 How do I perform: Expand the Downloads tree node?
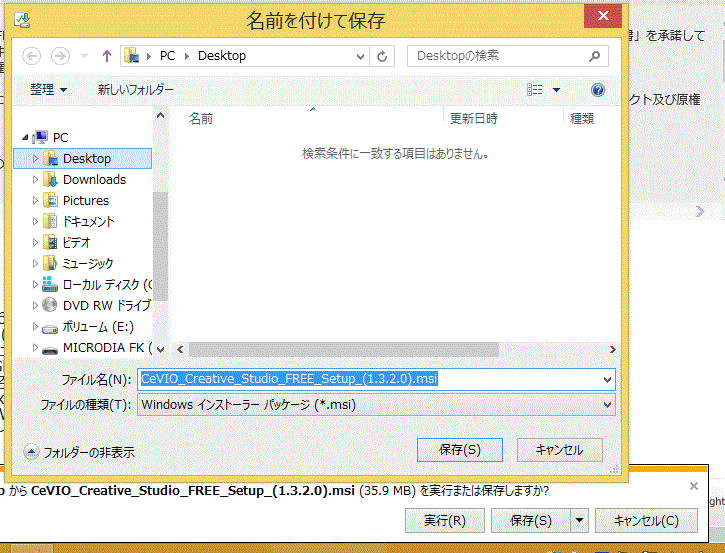coord(35,179)
